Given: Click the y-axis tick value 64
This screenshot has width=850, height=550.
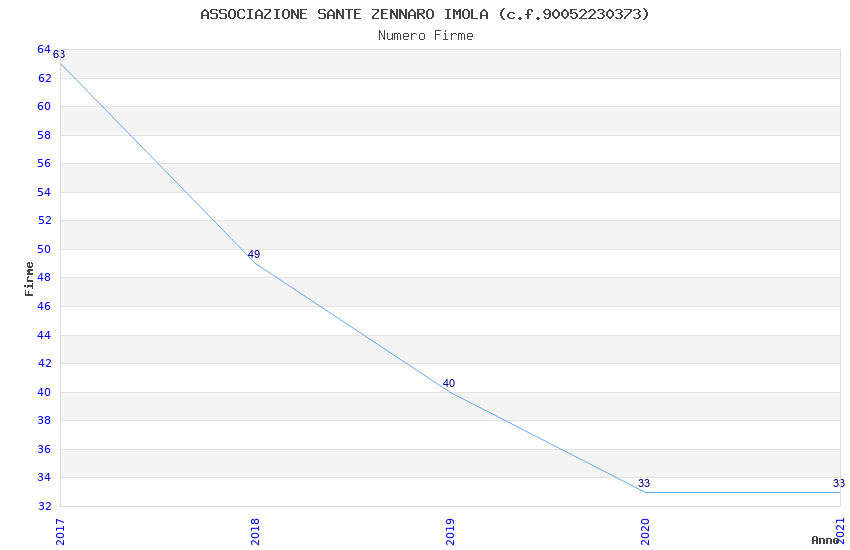Looking at the screenshot, I should pos(44,49).
